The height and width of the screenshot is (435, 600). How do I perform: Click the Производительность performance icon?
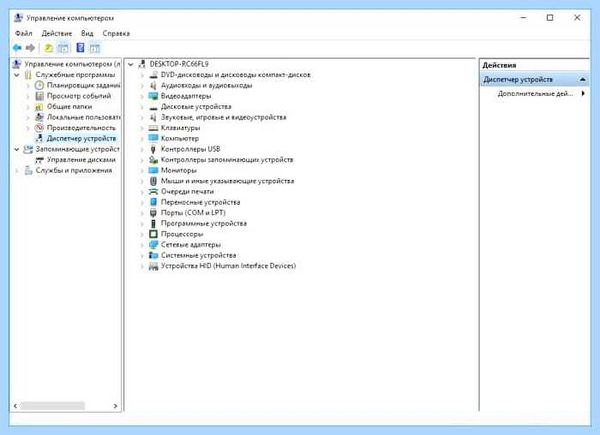coord(39,128)
